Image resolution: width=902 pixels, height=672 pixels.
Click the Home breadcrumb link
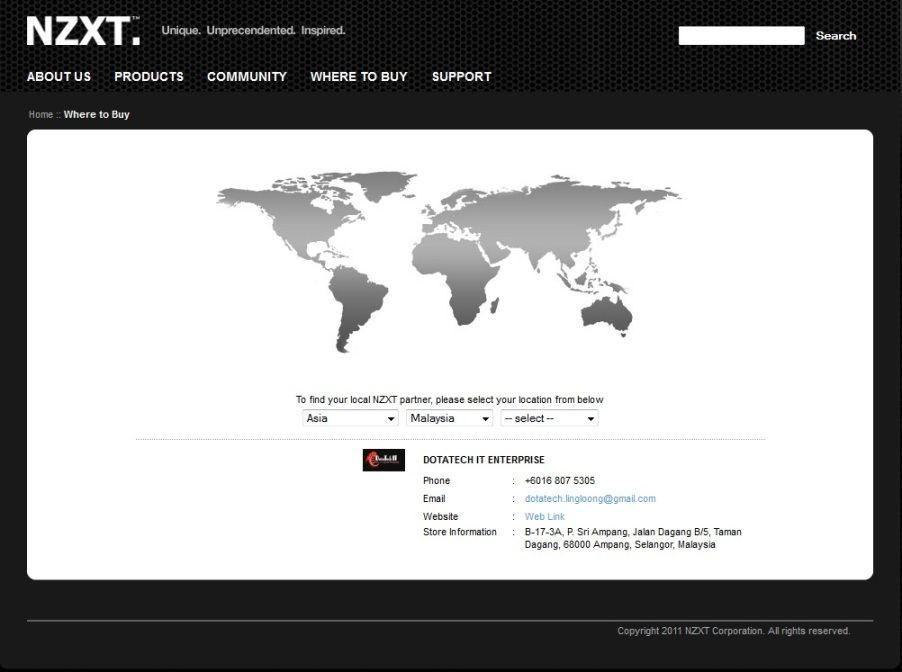pos(41,115)
